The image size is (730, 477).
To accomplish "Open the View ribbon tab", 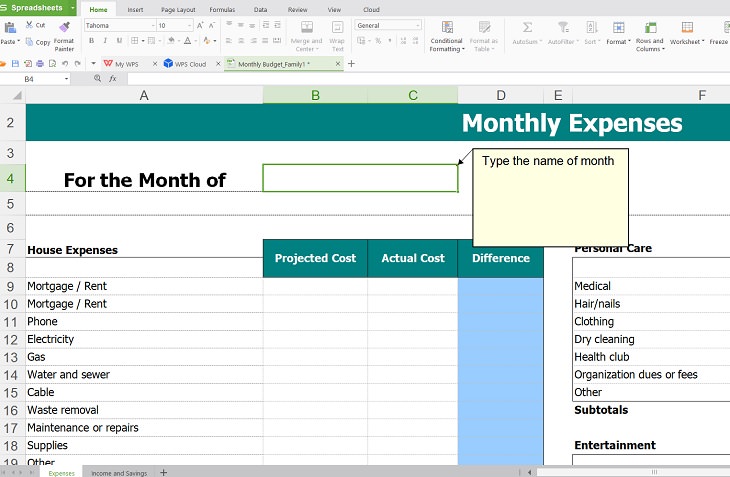I will [334, 9].
